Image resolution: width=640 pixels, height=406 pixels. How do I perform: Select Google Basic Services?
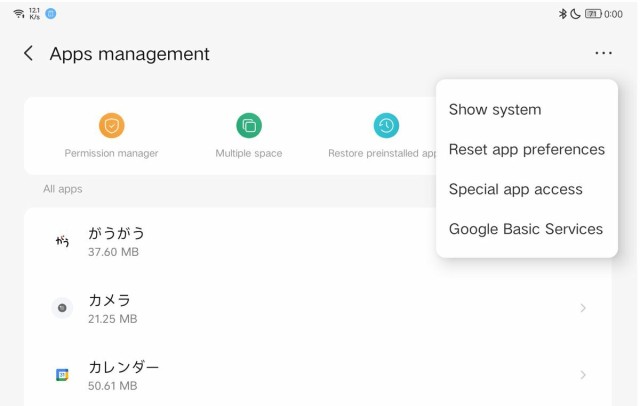[525, 229]
